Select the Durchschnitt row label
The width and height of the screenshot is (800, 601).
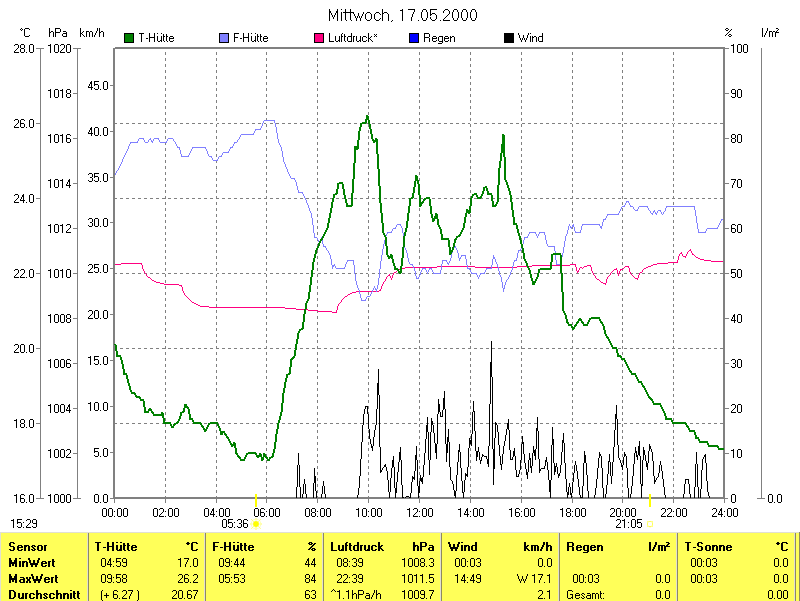[x=40, y=594]
